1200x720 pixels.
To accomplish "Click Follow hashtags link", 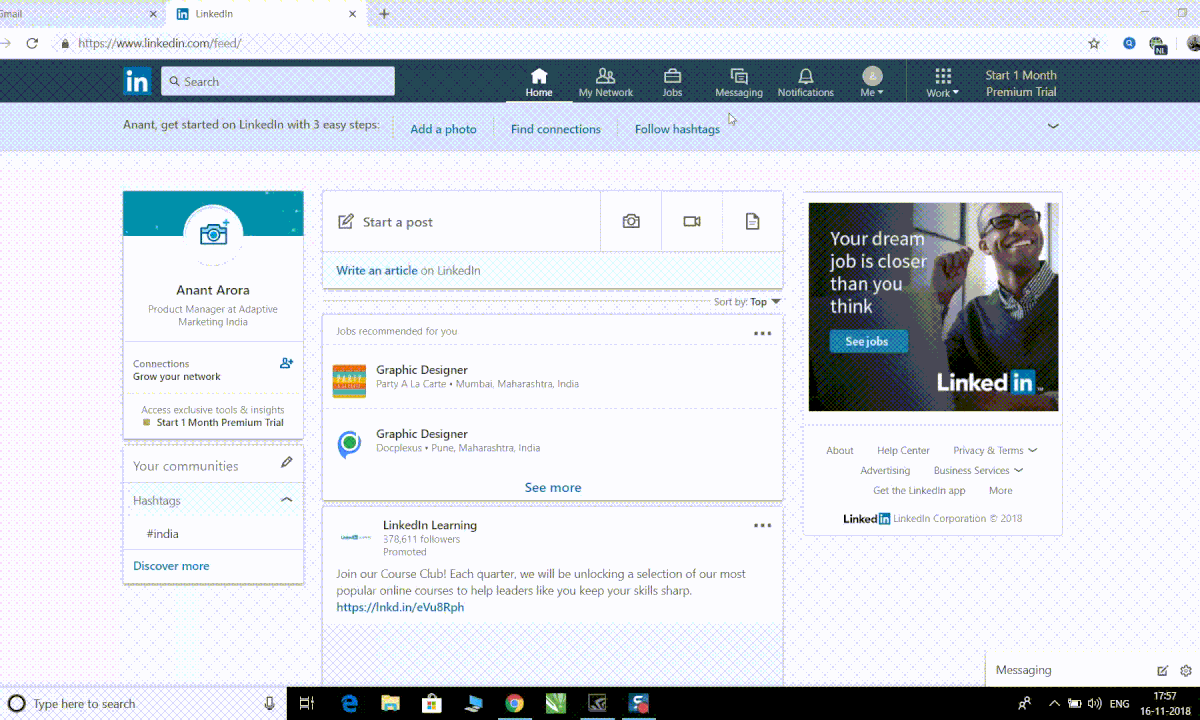I will [677, 129].
